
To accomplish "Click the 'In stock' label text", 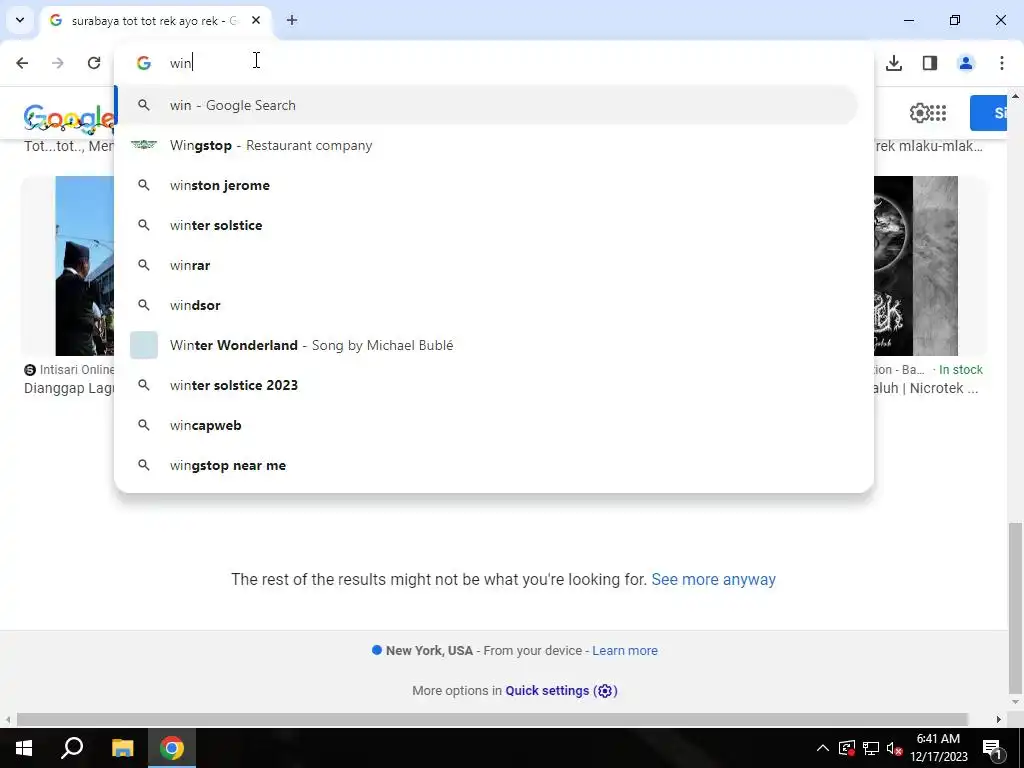I will tap(961, 370).
